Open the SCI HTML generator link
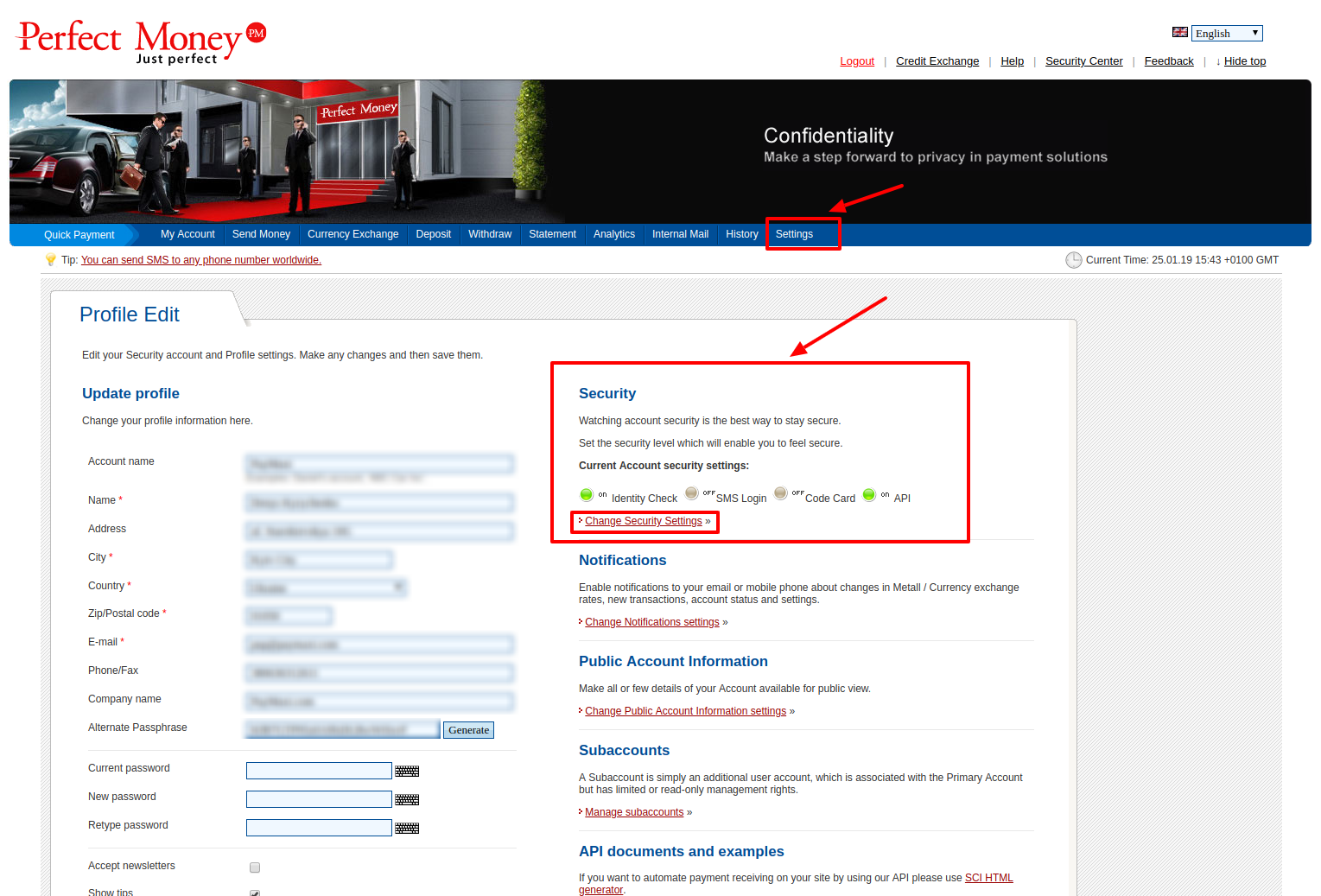This screenshot has height=896, width=1321. click(988, 878)
